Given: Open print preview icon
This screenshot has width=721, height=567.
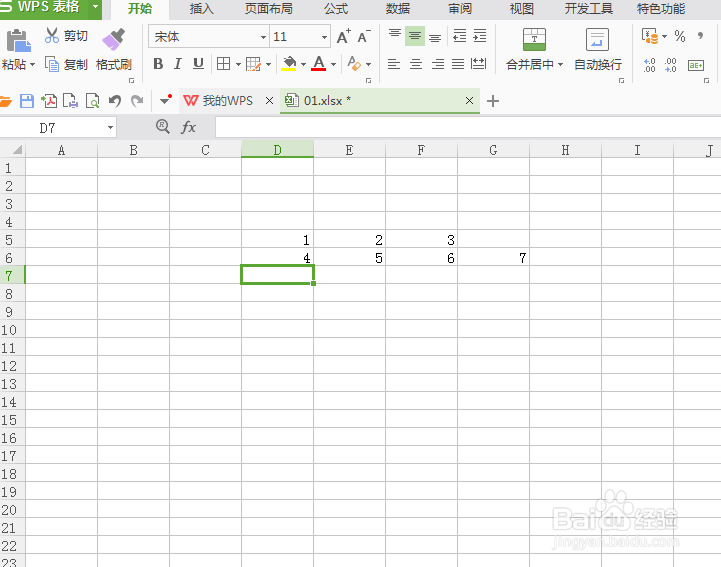Looking at the screenshot, I should click(x=92, y=101).
